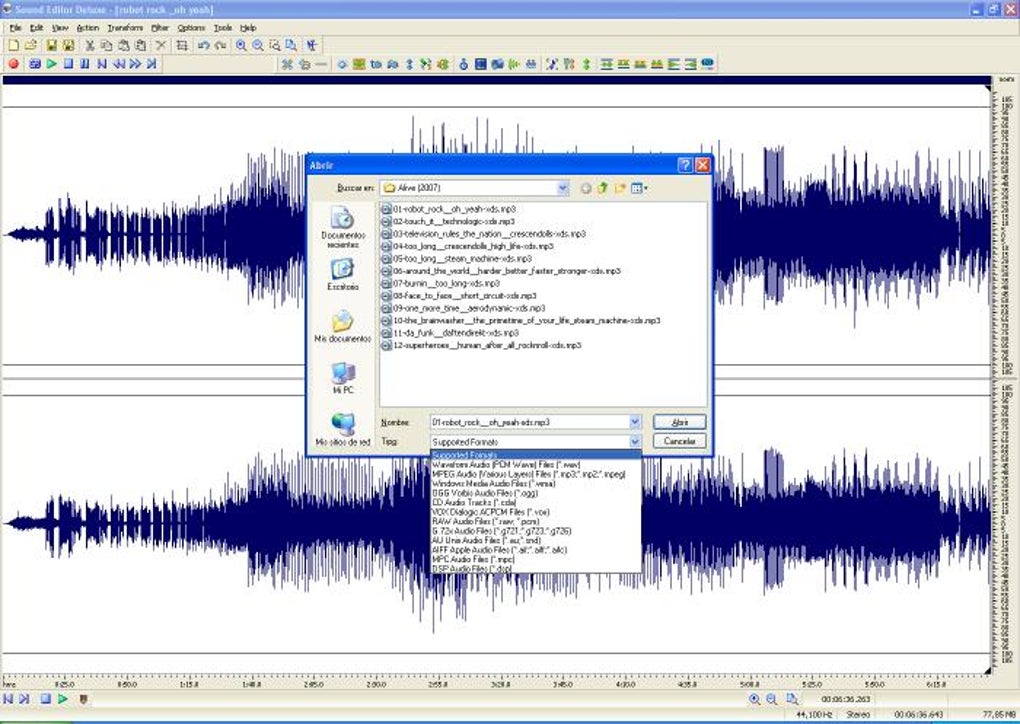The width and height of the screenshot is (1020, 724).
Task: Click the Abrir button to open the file
Action: click(678, 421)
